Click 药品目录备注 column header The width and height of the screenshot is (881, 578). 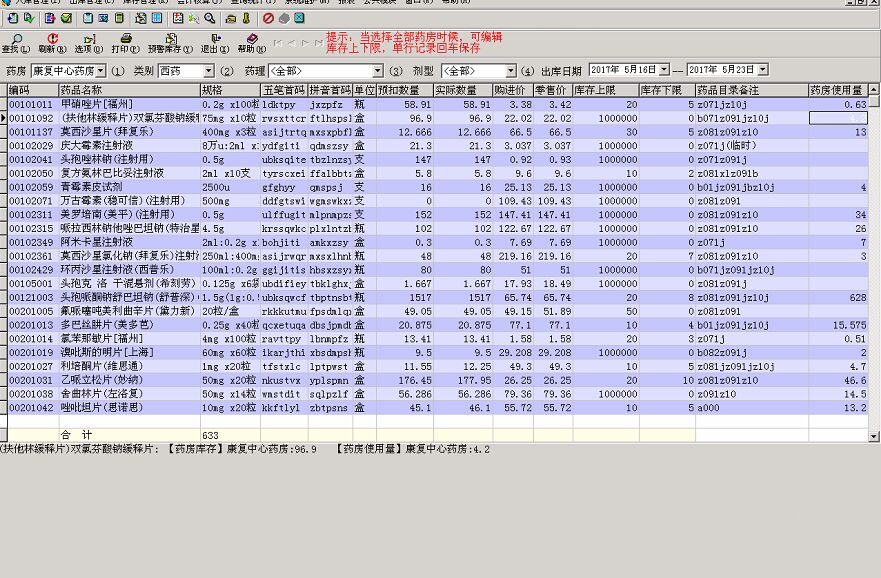(x=752, y=90)
